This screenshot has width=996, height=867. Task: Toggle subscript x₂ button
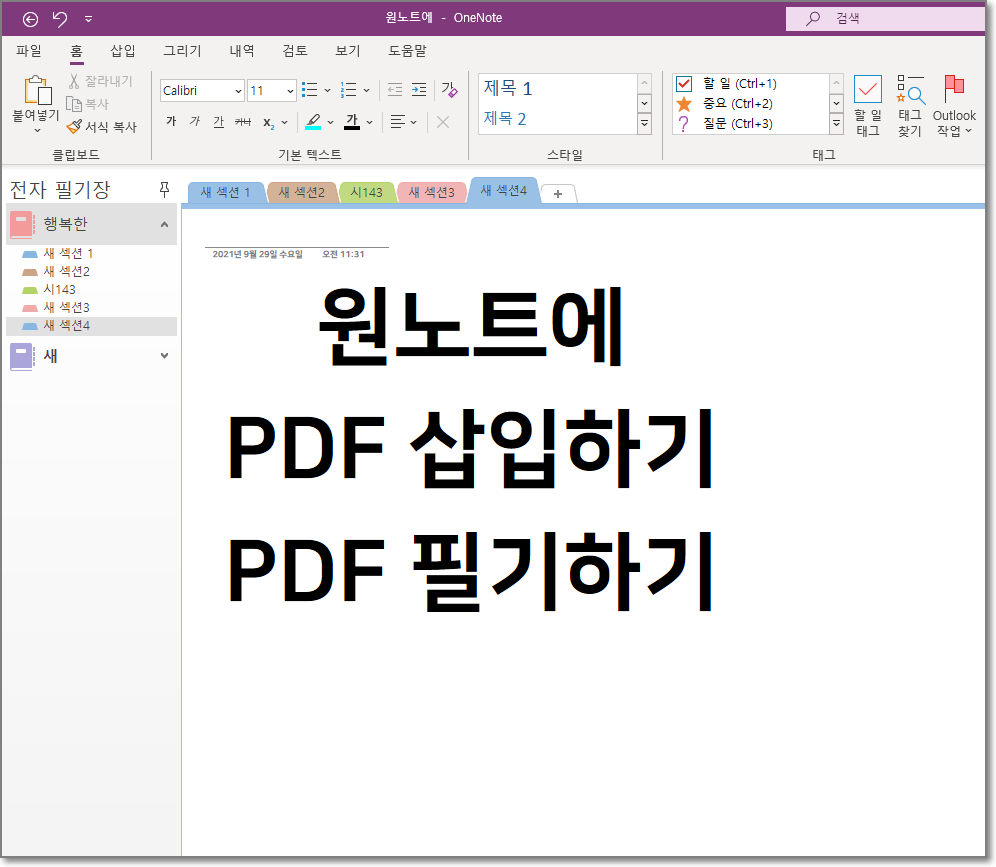pyautogui.click(x=269, y=123)
